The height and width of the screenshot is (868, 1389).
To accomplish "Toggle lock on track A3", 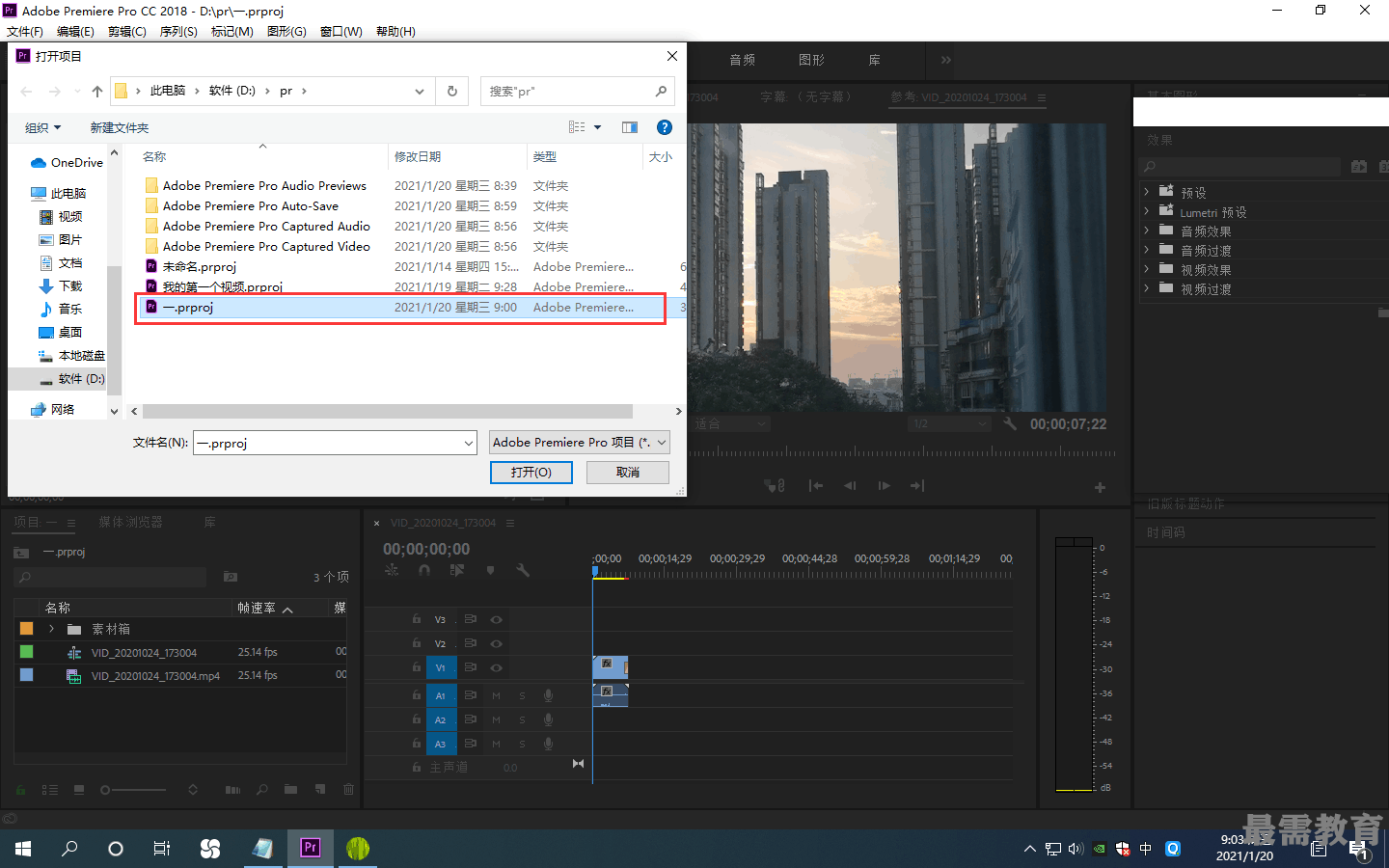I will click(x=417, y=744).
